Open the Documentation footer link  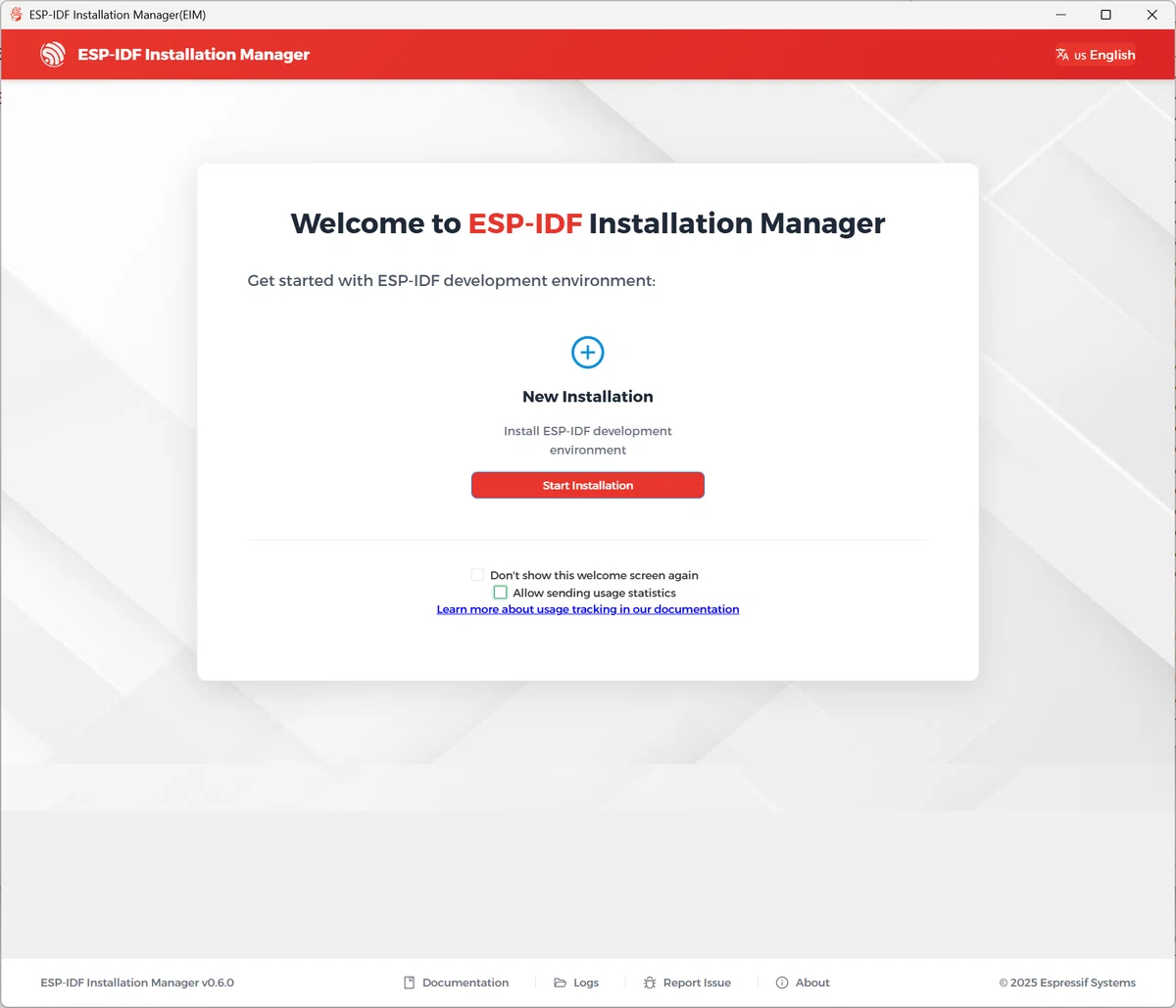(x=457, y=983)
